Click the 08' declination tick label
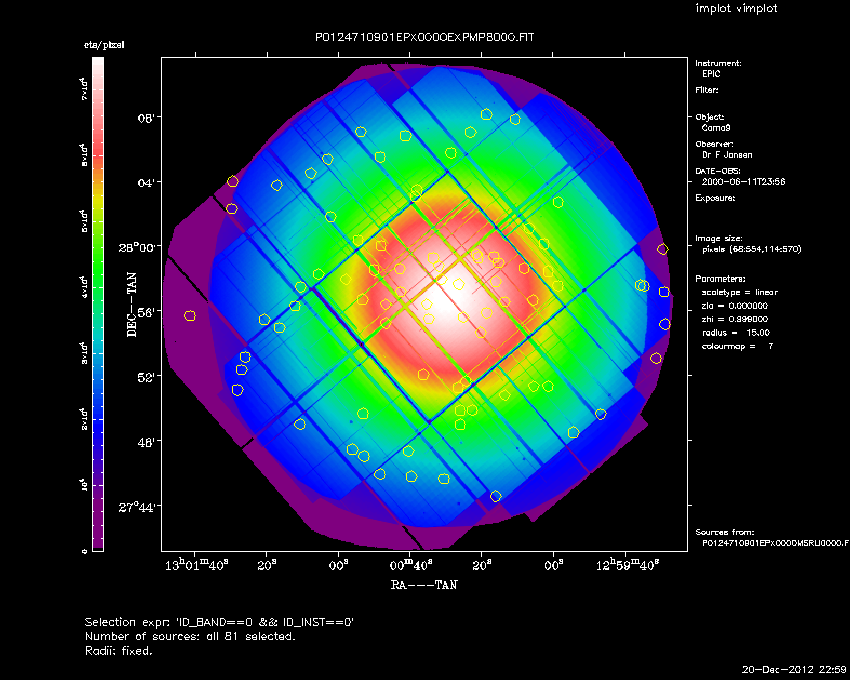The height and width of the screenshot is (680, 850). [x=146, y=118]
